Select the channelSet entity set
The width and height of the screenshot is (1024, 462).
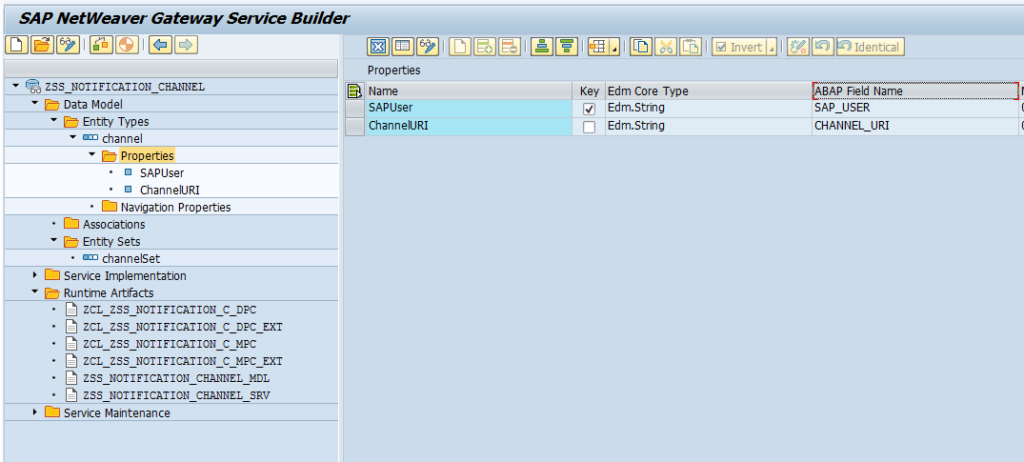[x=131, y=259]
